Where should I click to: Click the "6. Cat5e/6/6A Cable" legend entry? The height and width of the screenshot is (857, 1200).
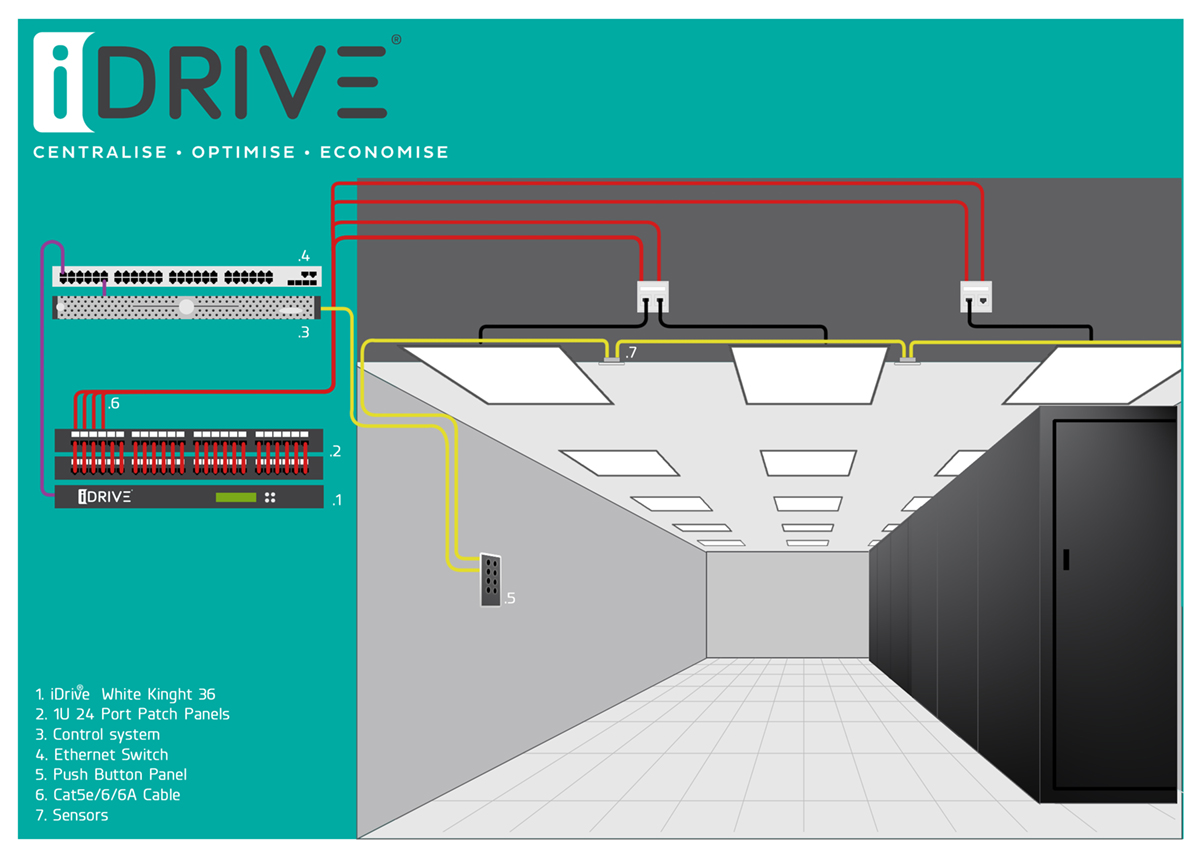(107, 795)
